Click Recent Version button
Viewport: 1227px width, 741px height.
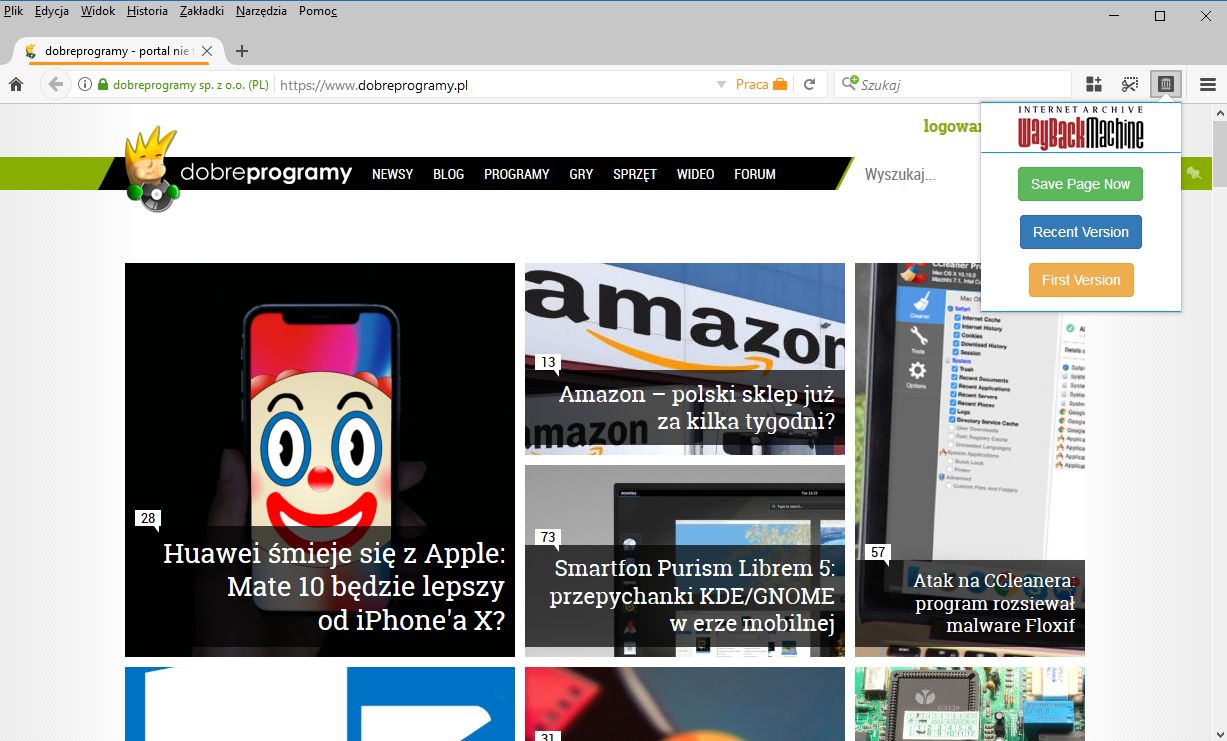tap(1080, 232)
